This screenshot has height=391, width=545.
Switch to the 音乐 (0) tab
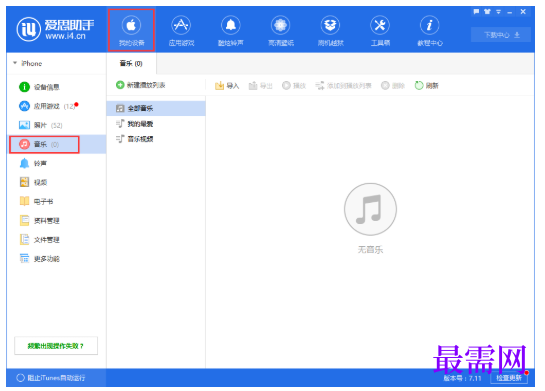pos(131,64)
